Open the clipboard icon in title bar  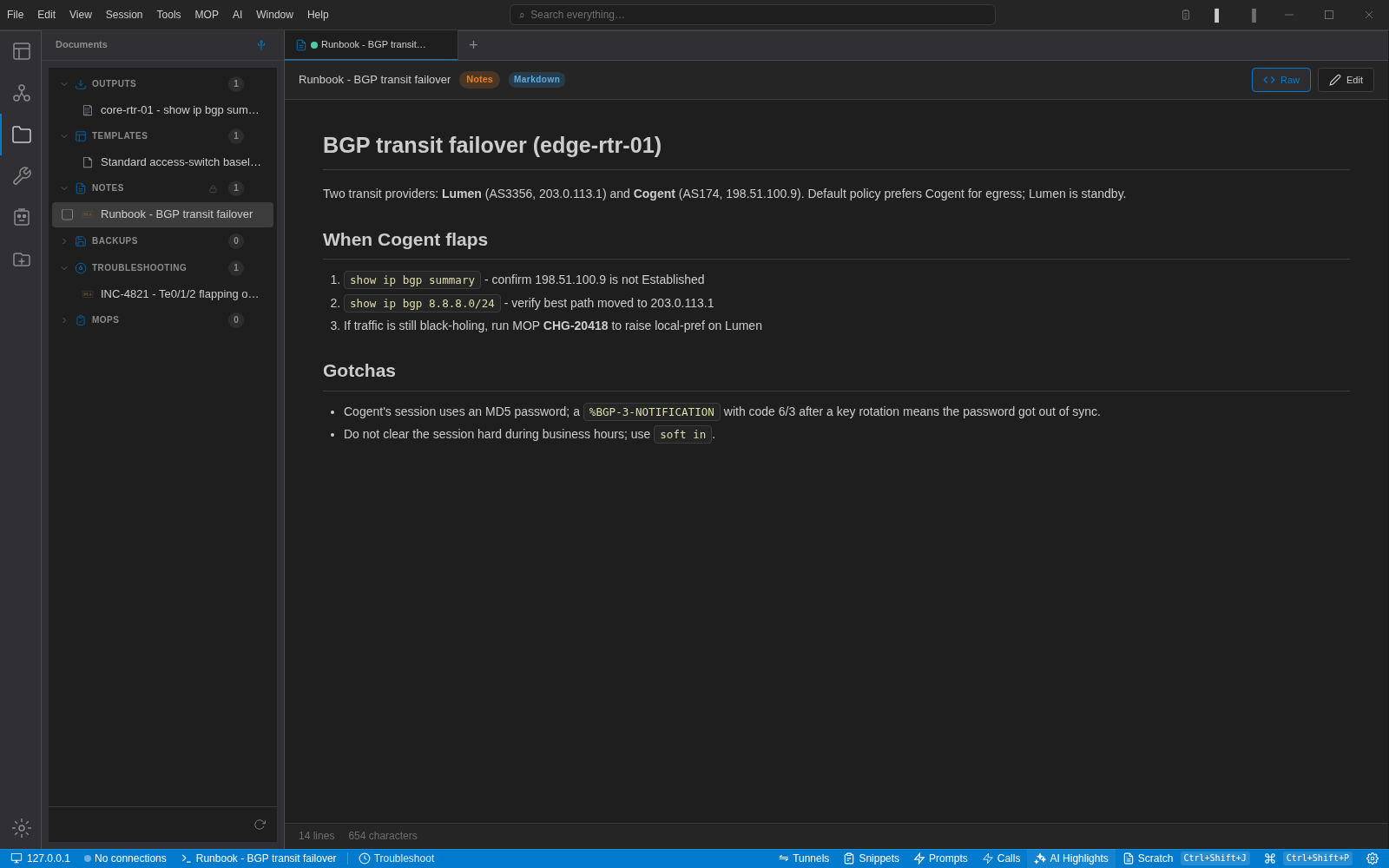1186,15
